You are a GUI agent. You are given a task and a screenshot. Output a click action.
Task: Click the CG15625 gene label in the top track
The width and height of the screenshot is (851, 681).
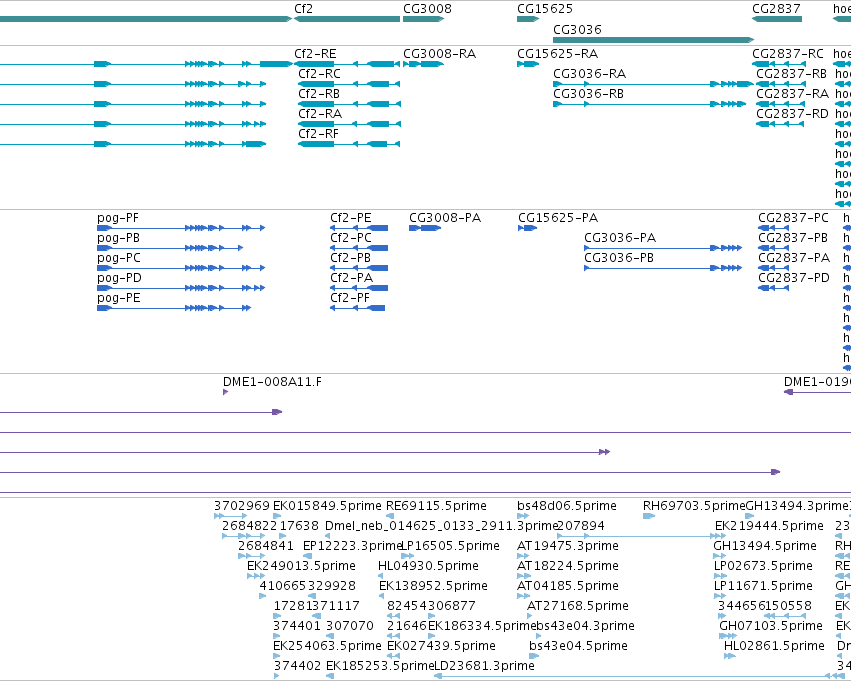click(x=545, y=9)
